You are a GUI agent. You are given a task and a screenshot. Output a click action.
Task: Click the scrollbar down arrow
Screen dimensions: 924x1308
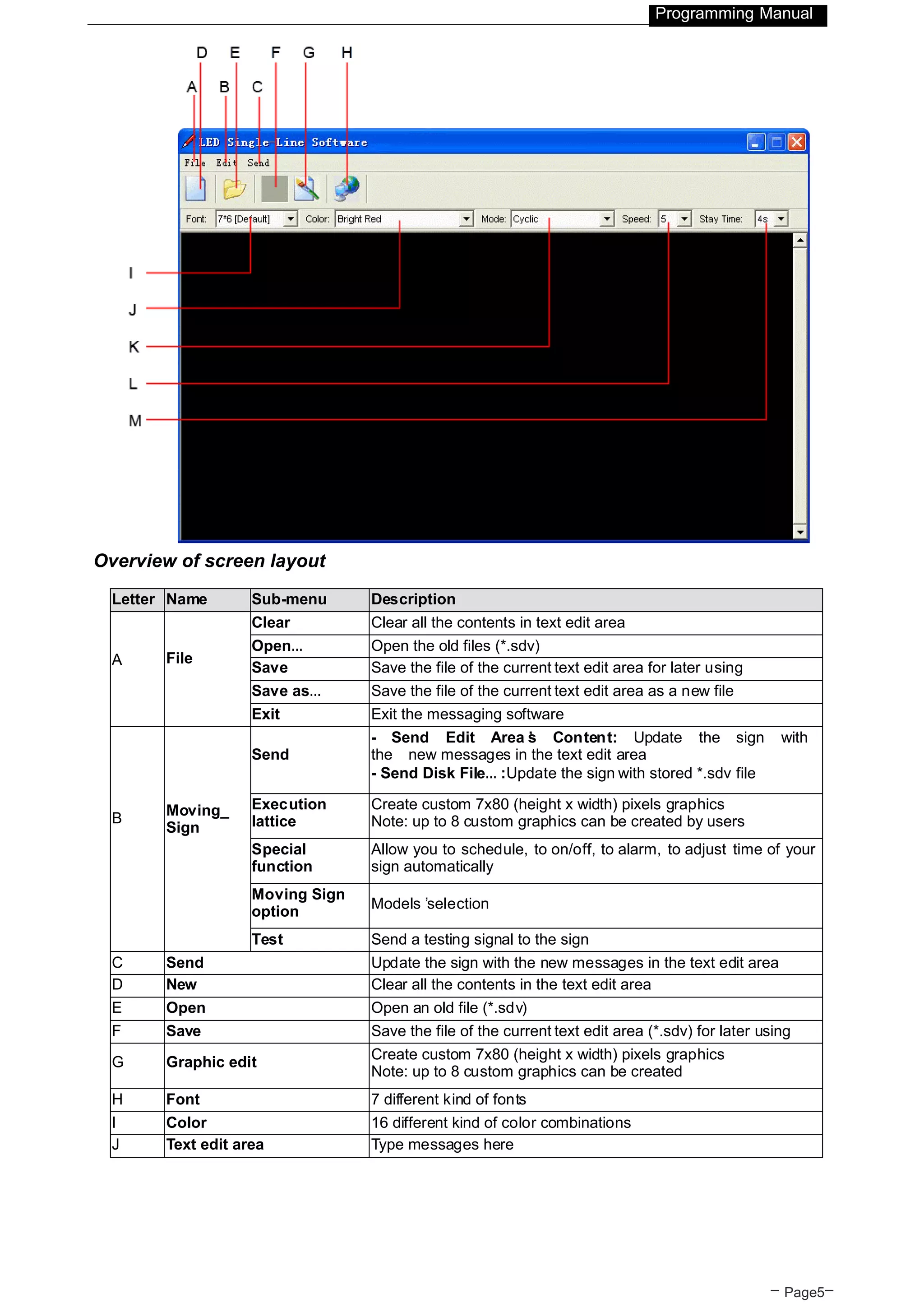[800, 532]
